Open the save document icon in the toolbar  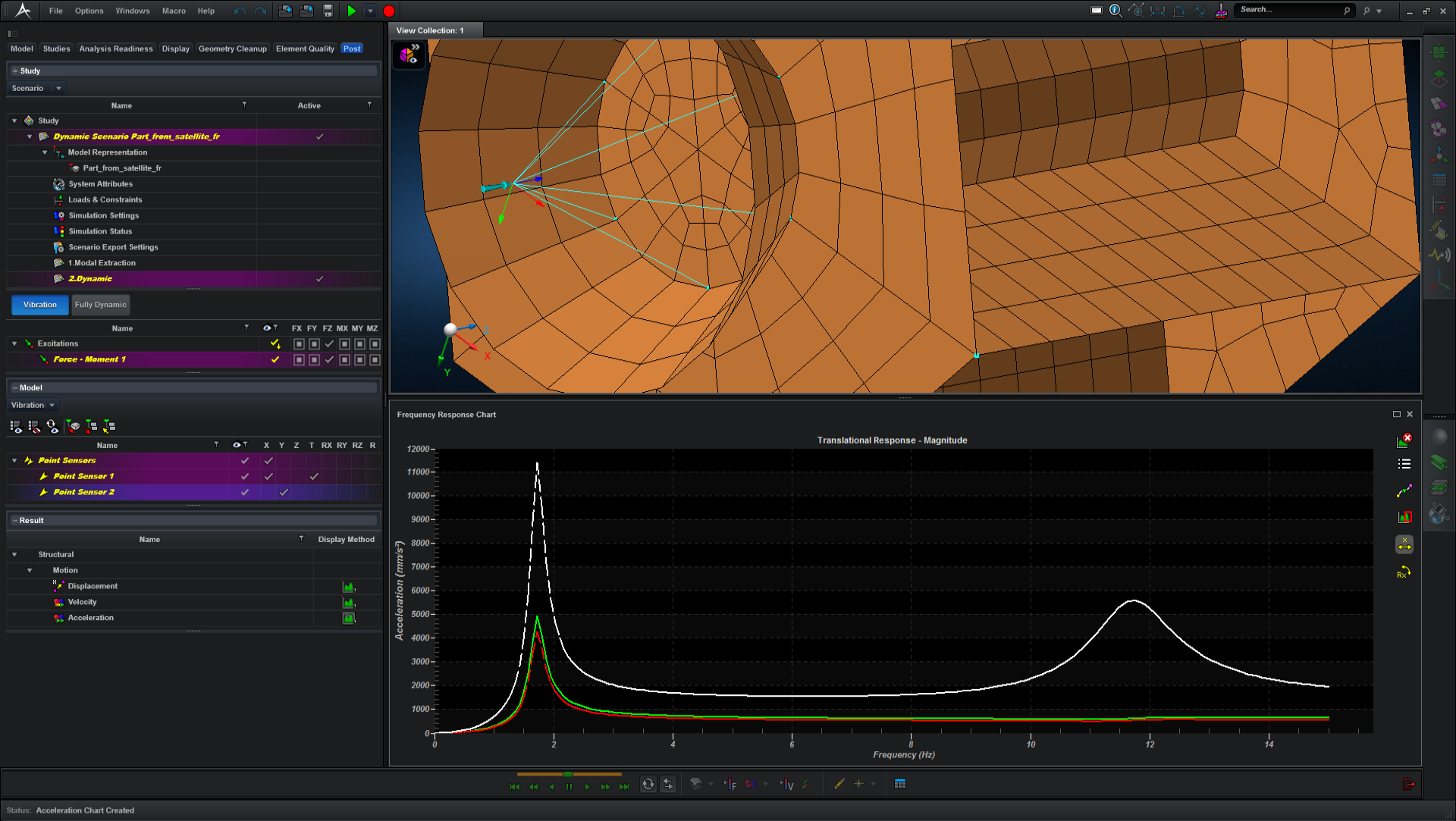[328, 11]
